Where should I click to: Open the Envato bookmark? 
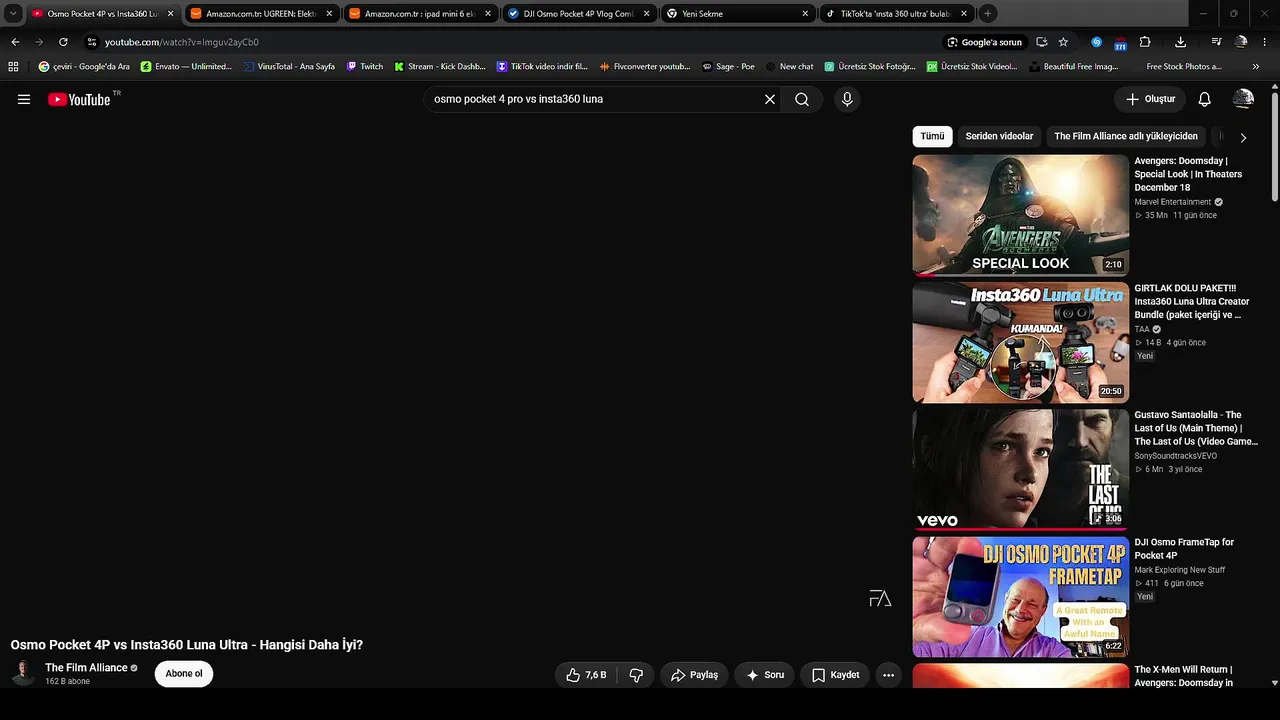tap(186, 67)
